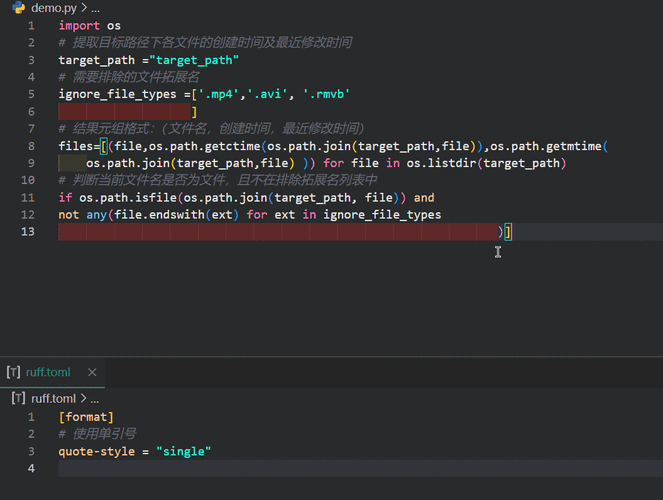Click the TOML icon in ruff.toml breadcrumb

pyautogui.click(x=18, y=398)
